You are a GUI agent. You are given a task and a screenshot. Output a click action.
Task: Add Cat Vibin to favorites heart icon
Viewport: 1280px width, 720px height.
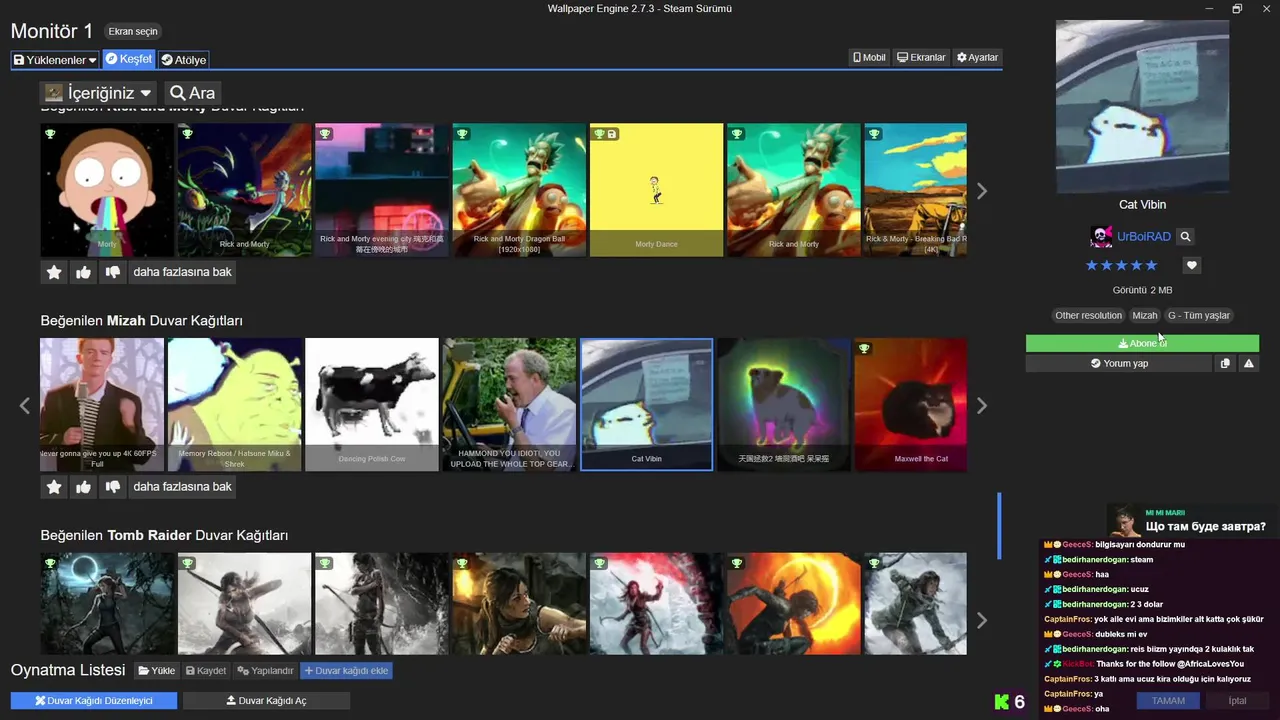1191,265
